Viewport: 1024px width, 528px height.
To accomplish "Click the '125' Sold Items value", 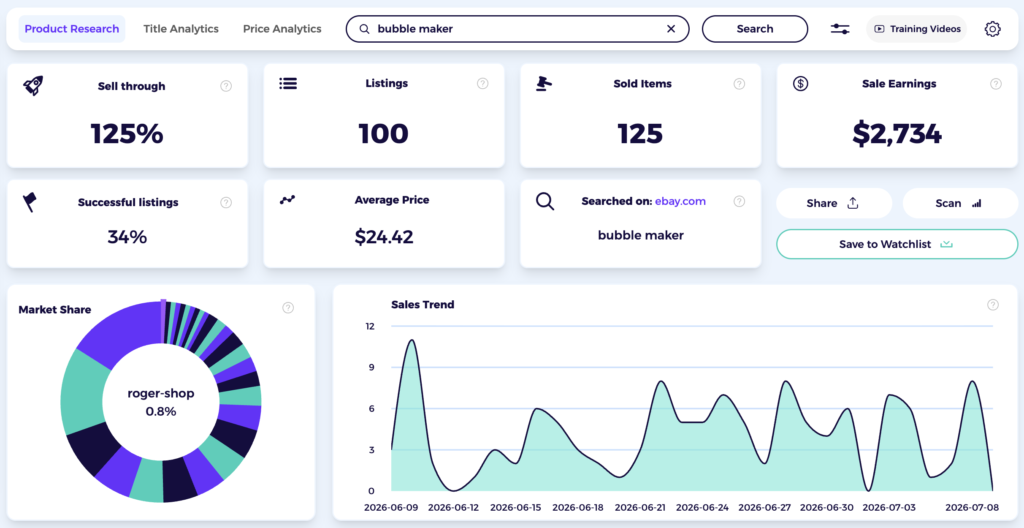I will [641, 133].
